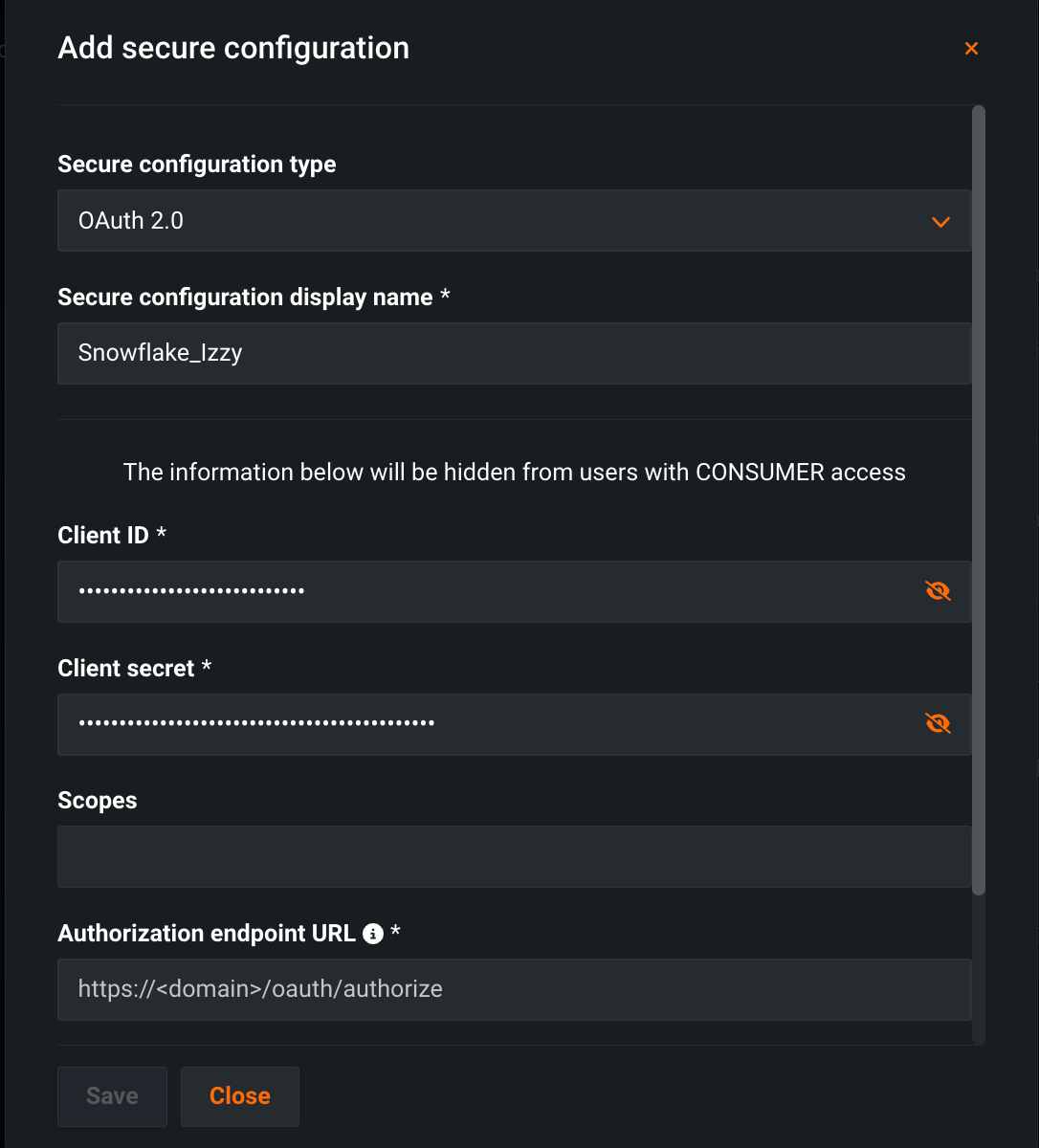Click the Secure configuration display name label
This screenshot has width=1039, height=1148.
[x=245, y=298]
